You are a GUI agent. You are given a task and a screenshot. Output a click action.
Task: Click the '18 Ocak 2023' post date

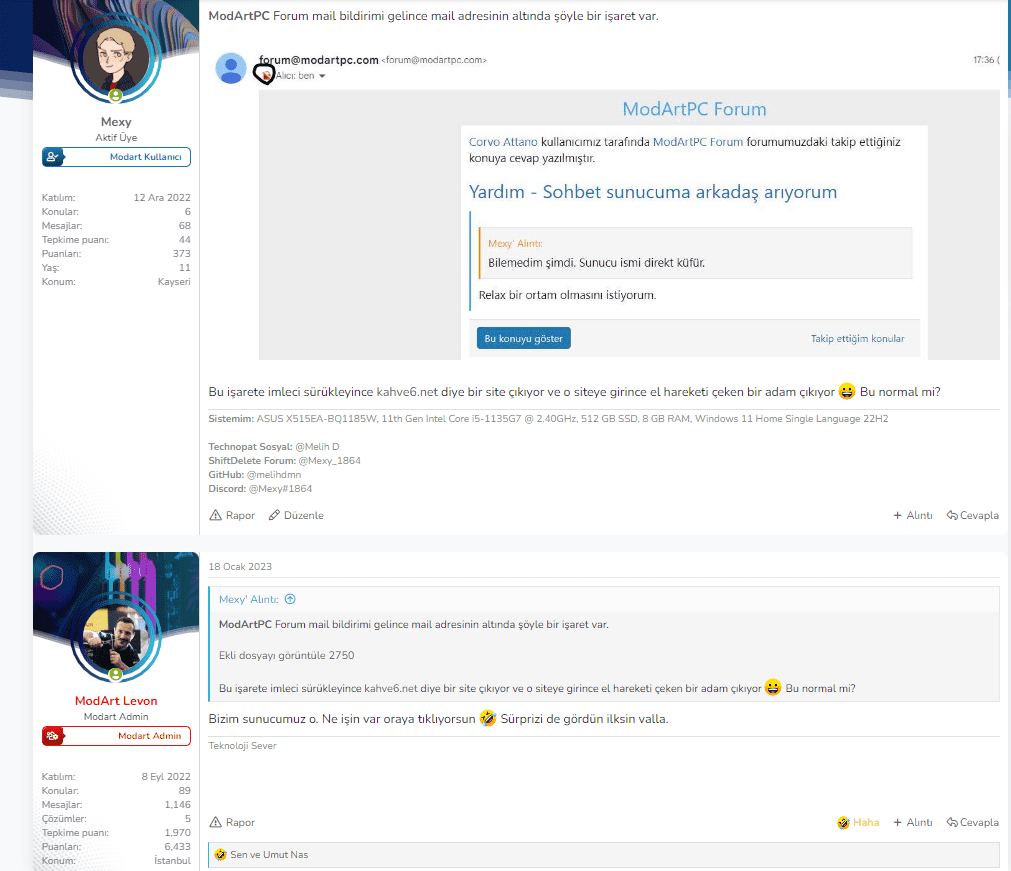[x=240, y=567]
